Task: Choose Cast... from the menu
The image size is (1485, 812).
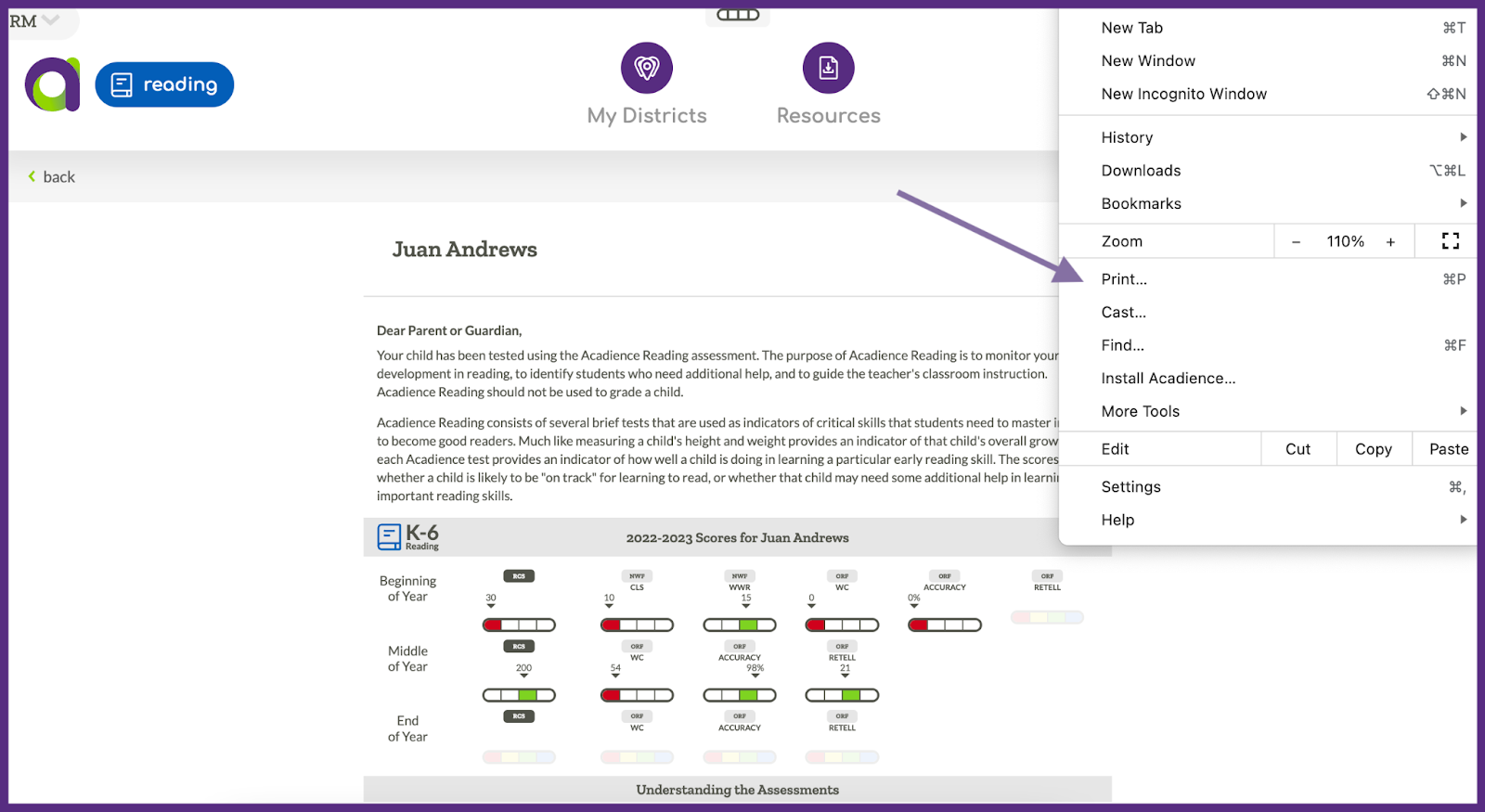Action: pyautogui.click(x=1268, y=313)
